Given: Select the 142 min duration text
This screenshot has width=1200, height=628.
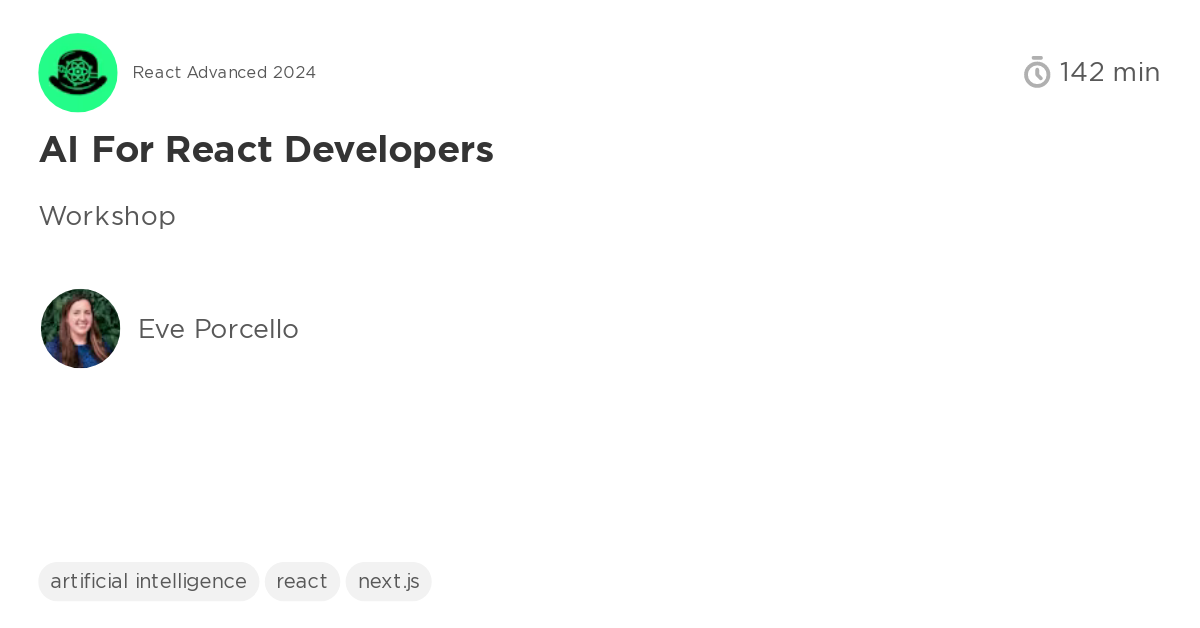Looking at the screenshot, I should click(x=1110, y=71).
